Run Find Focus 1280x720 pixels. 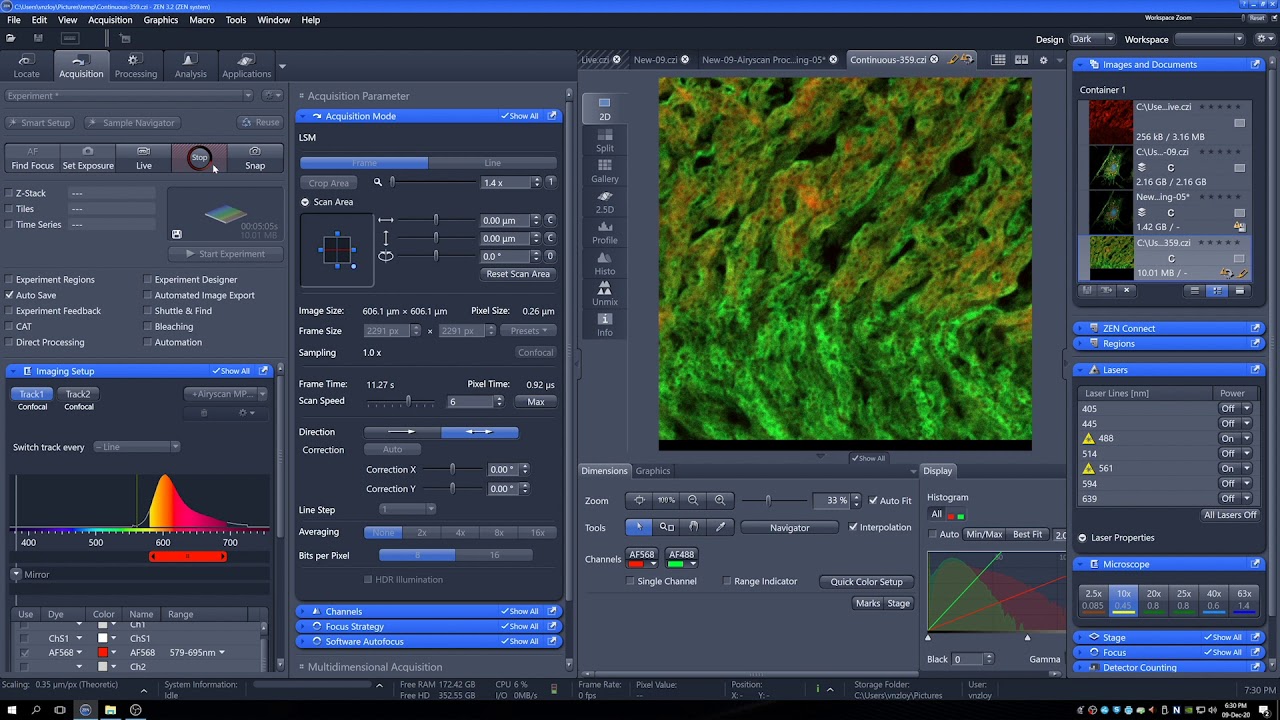point(33,158)
